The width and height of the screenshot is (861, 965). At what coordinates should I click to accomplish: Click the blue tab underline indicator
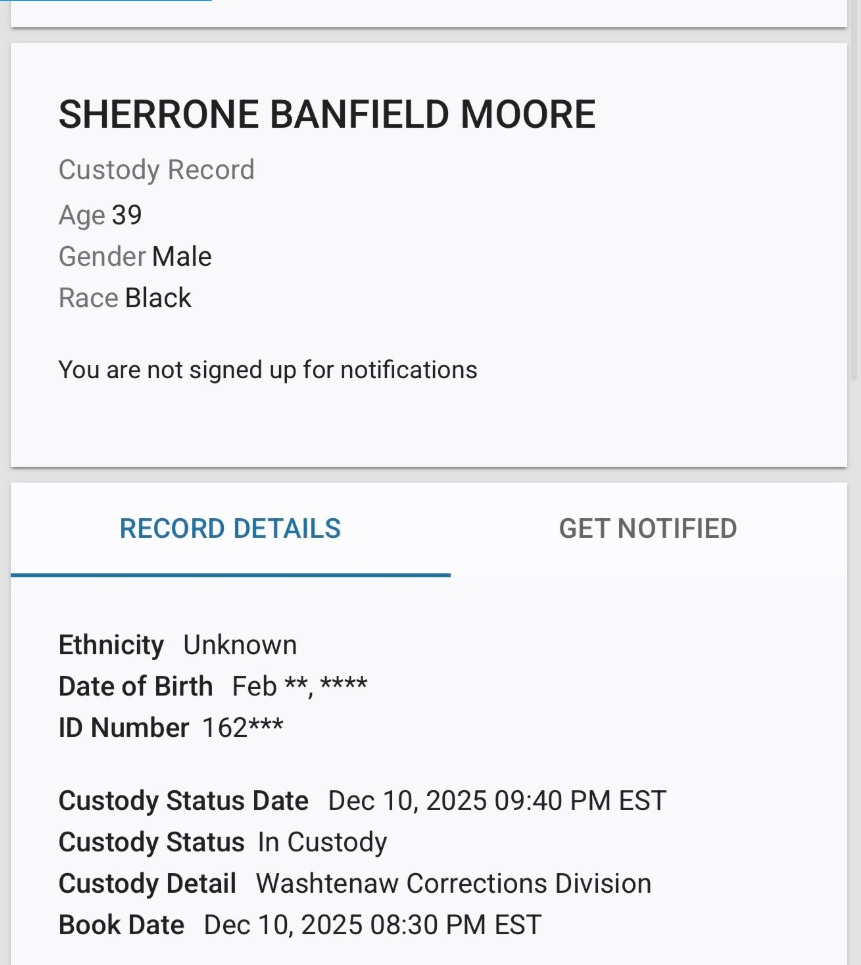(230, 575)
